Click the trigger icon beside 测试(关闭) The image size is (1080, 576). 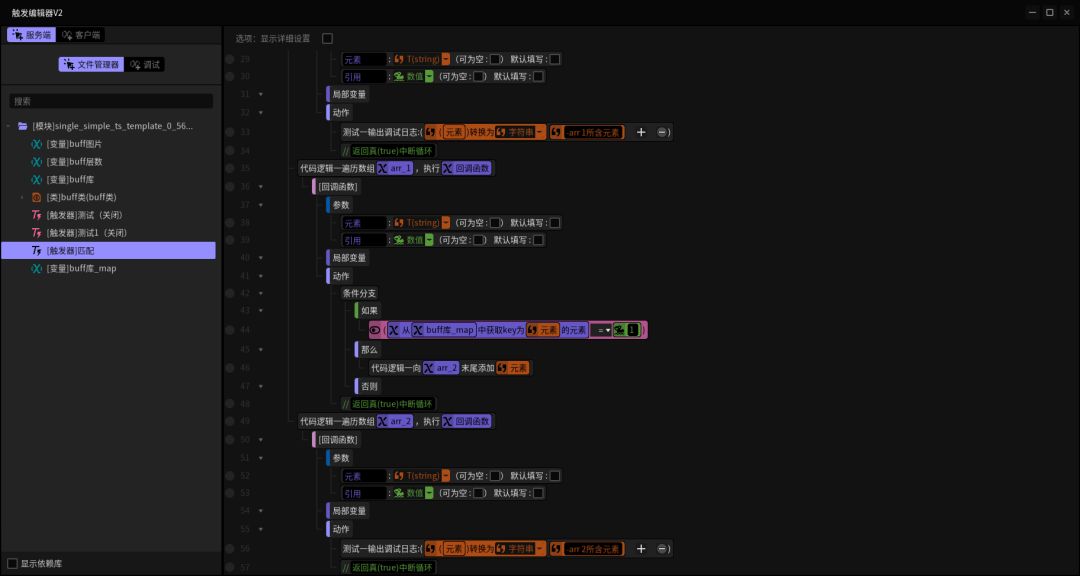(37, 215)
